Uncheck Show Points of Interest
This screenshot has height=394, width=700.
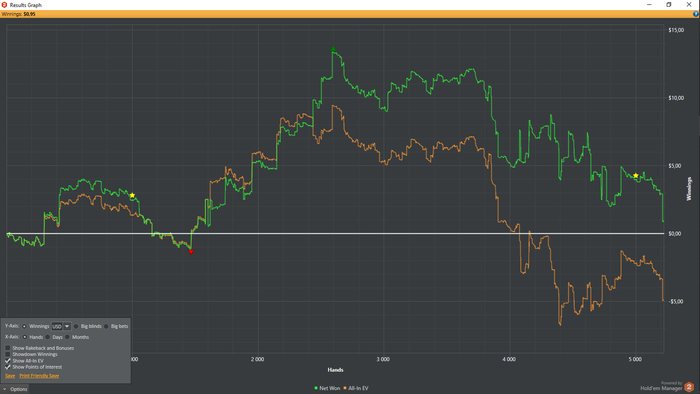(8, 367)
